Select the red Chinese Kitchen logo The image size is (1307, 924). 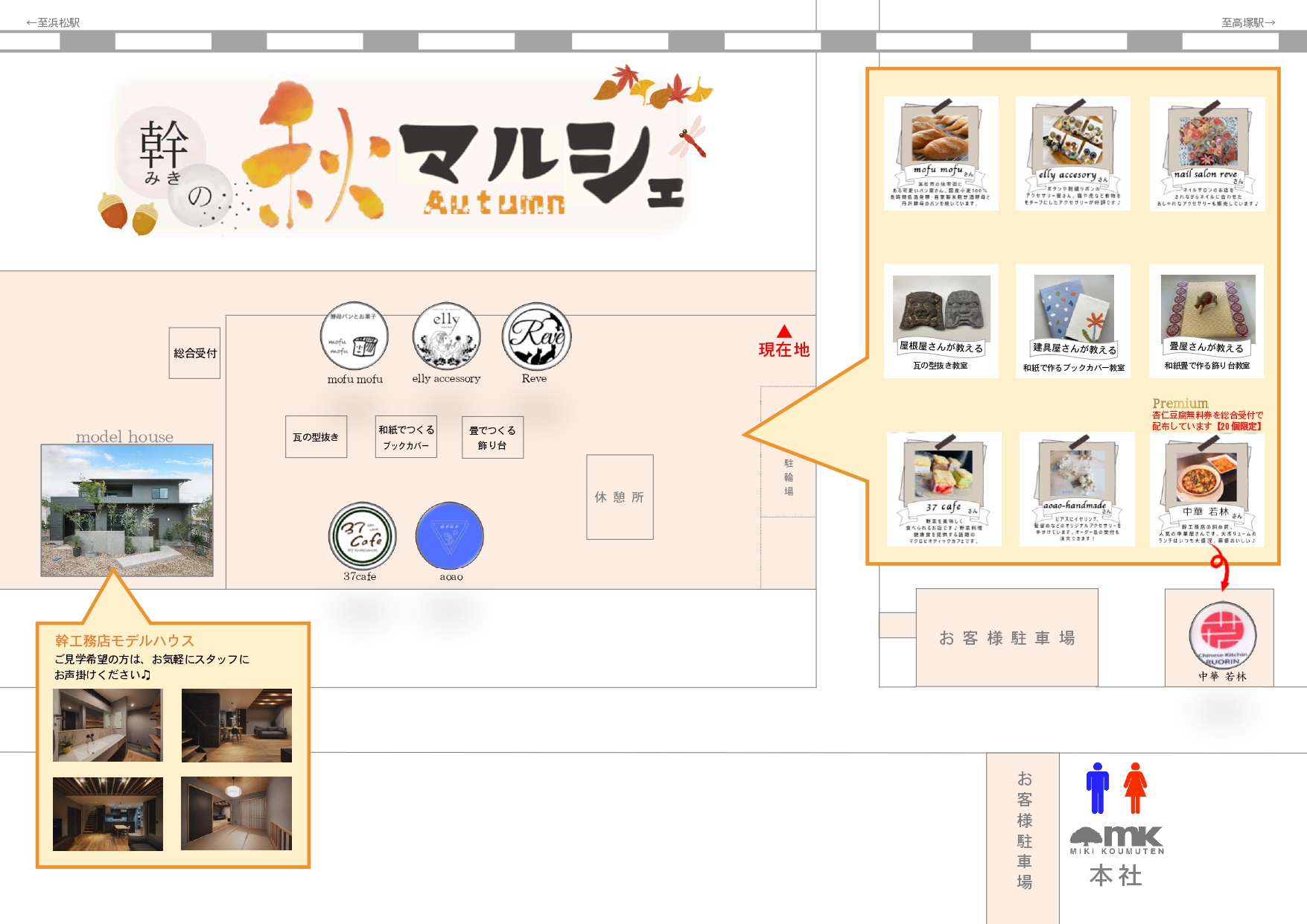pos(1222,635)
